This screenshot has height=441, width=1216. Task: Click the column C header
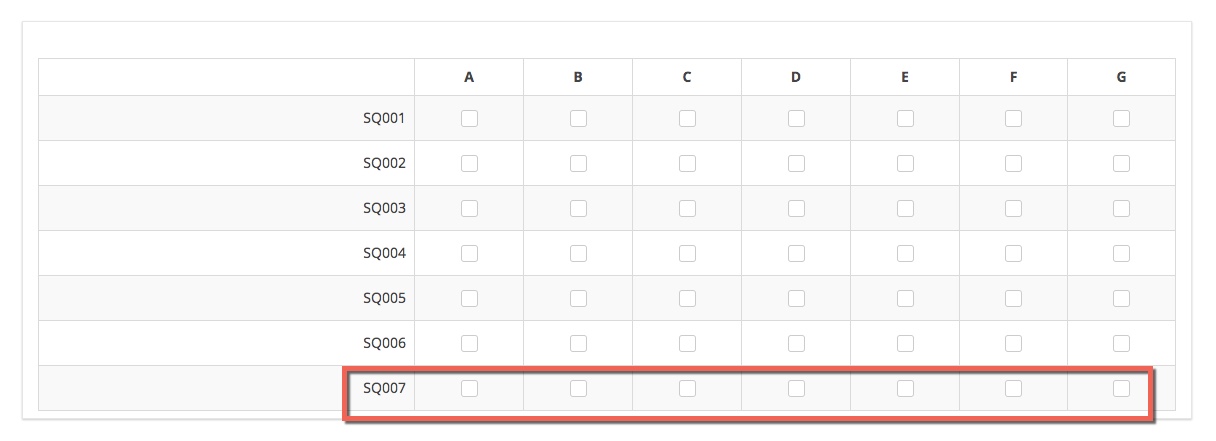click(687, 77)
